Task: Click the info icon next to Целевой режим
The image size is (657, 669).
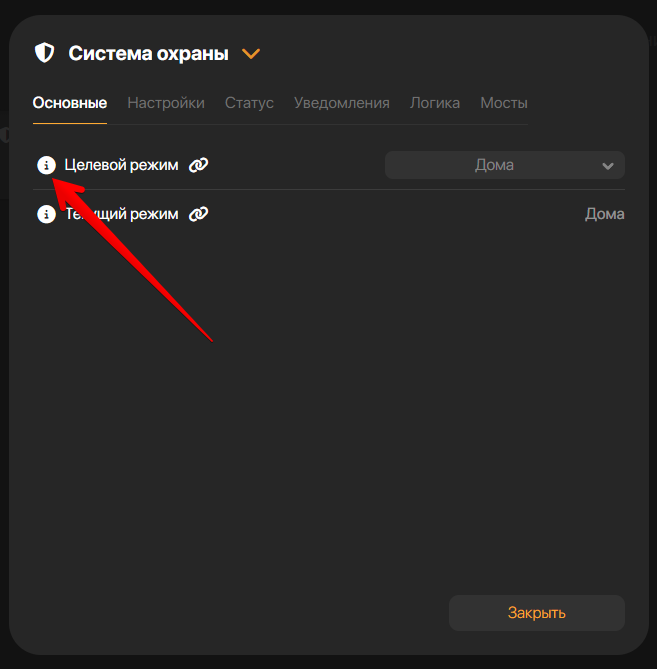Action: pos(46,165)
